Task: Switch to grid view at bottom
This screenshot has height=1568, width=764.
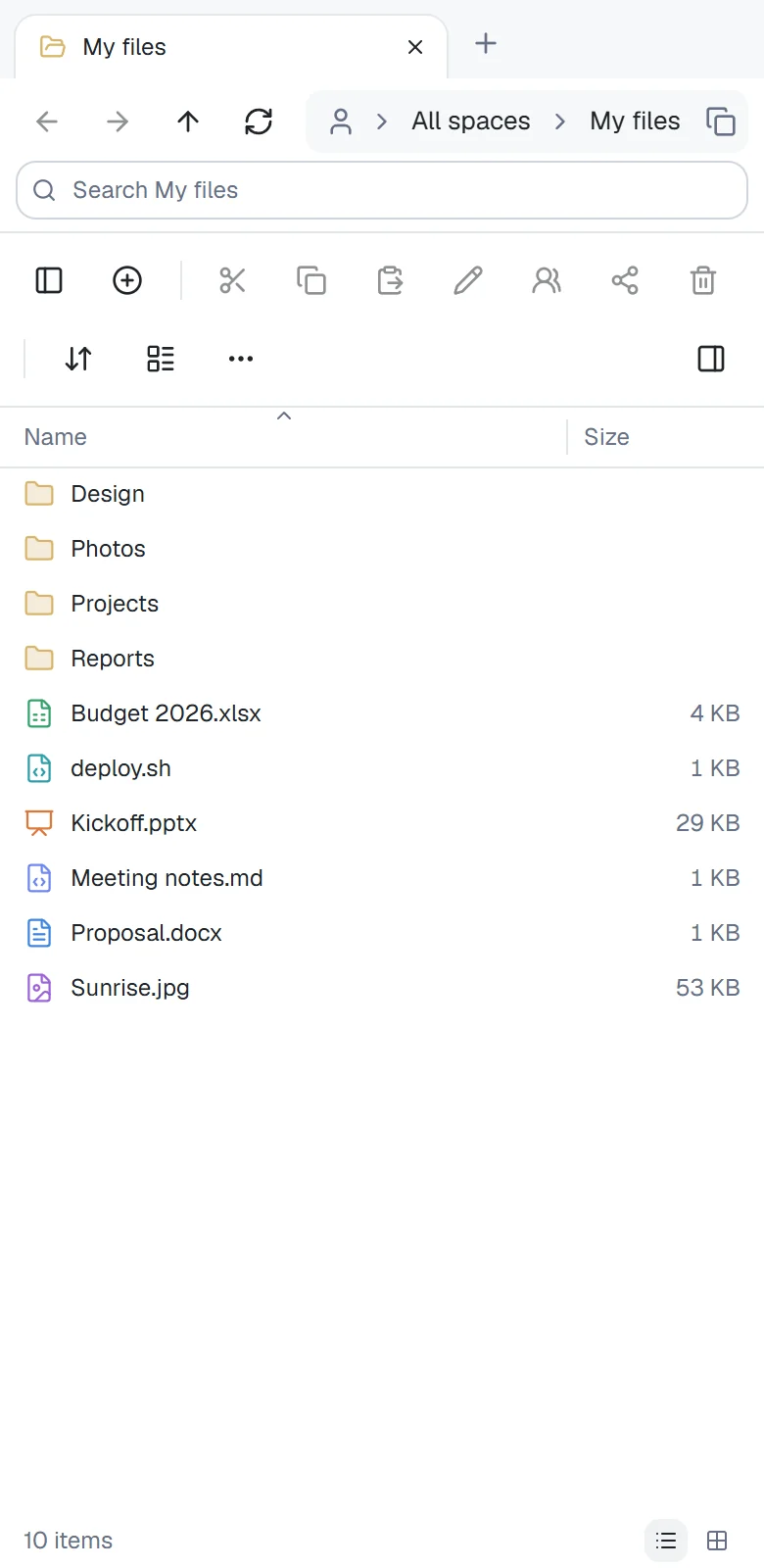Action: 717,1541
